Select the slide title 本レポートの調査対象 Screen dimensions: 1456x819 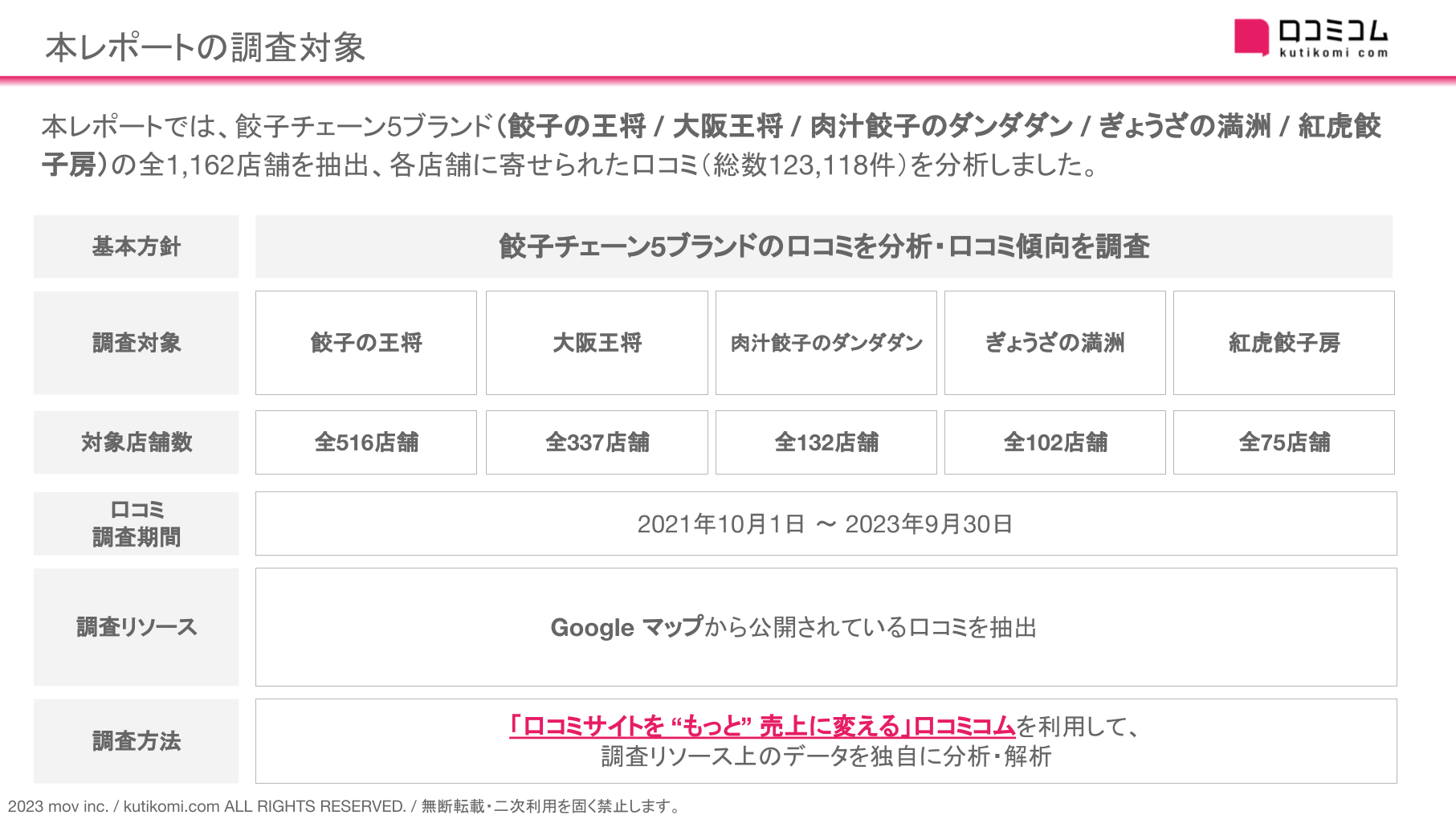pyautogui.click(x=206, y=47)
